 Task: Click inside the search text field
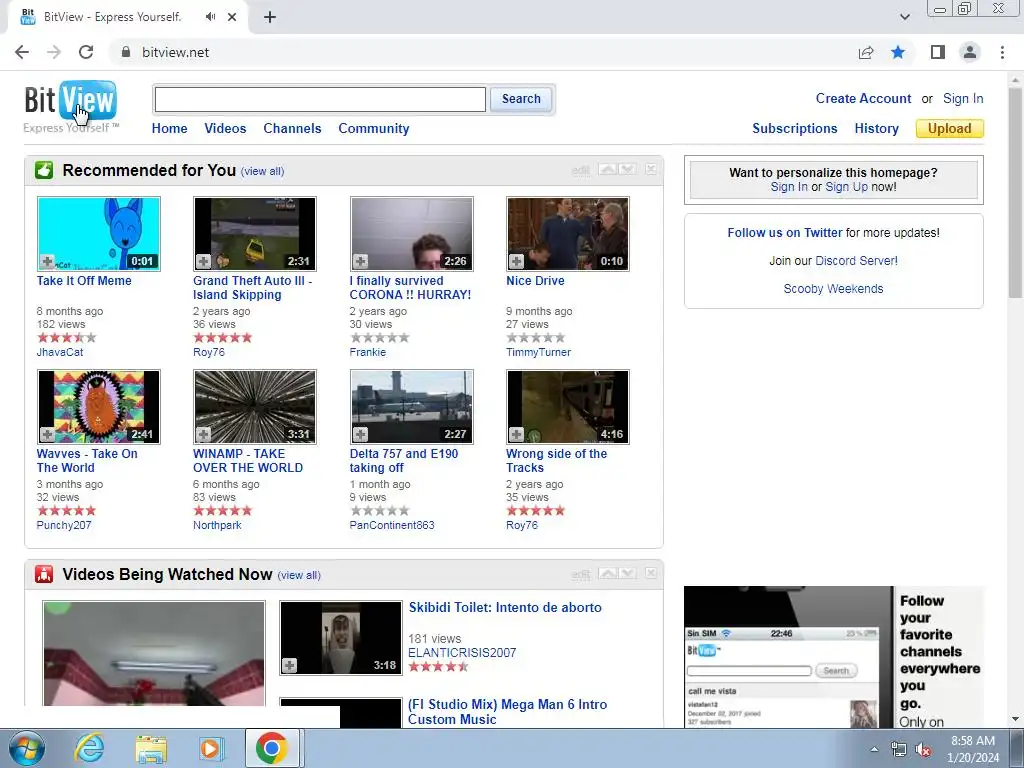(320, 99)
